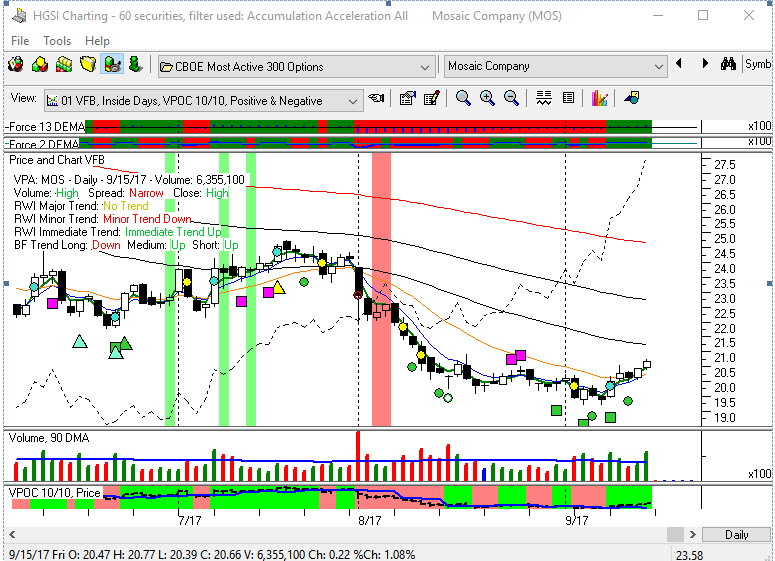Click the shapes drawing tools icon
Viewport: 775px width, 561px height.
[632, 98]
